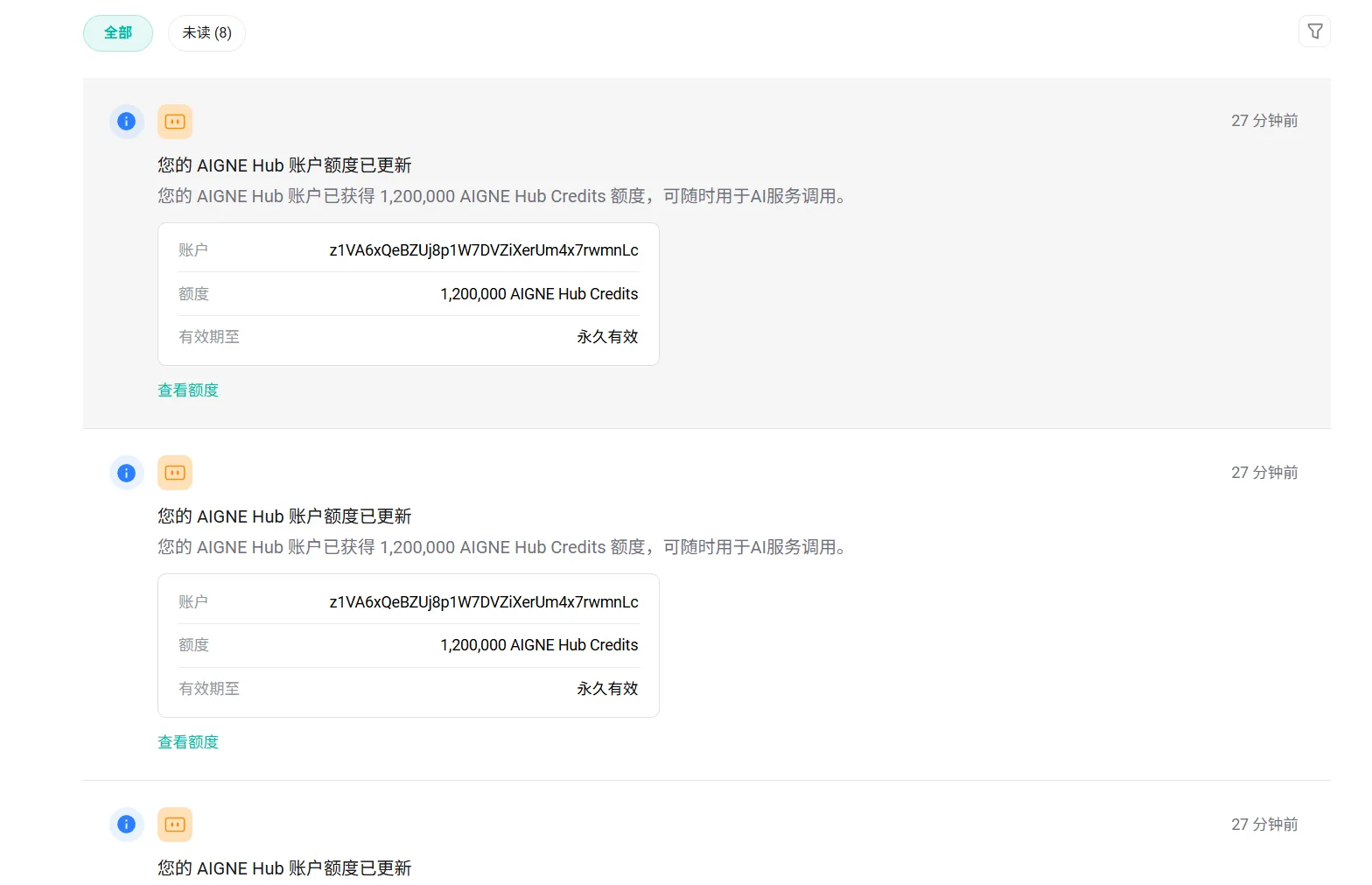Click the 27 分钟前 timestamp of the third notification

click(x=1264, y=825)
